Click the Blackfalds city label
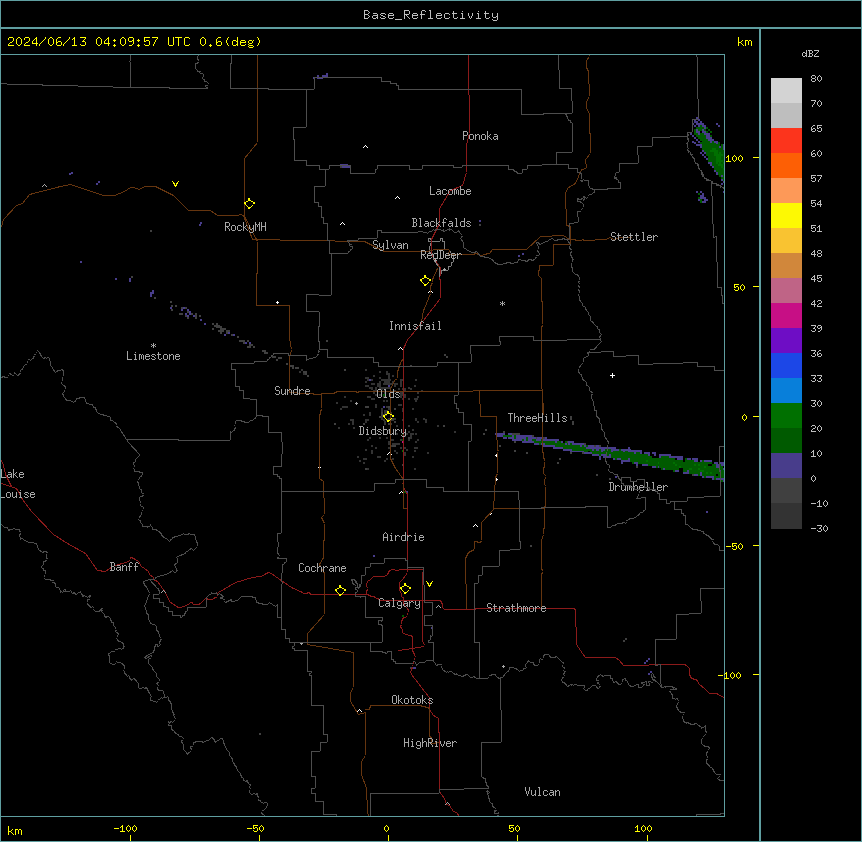The height and width of the screenshot is (842, 862). (x=441, y=223)
